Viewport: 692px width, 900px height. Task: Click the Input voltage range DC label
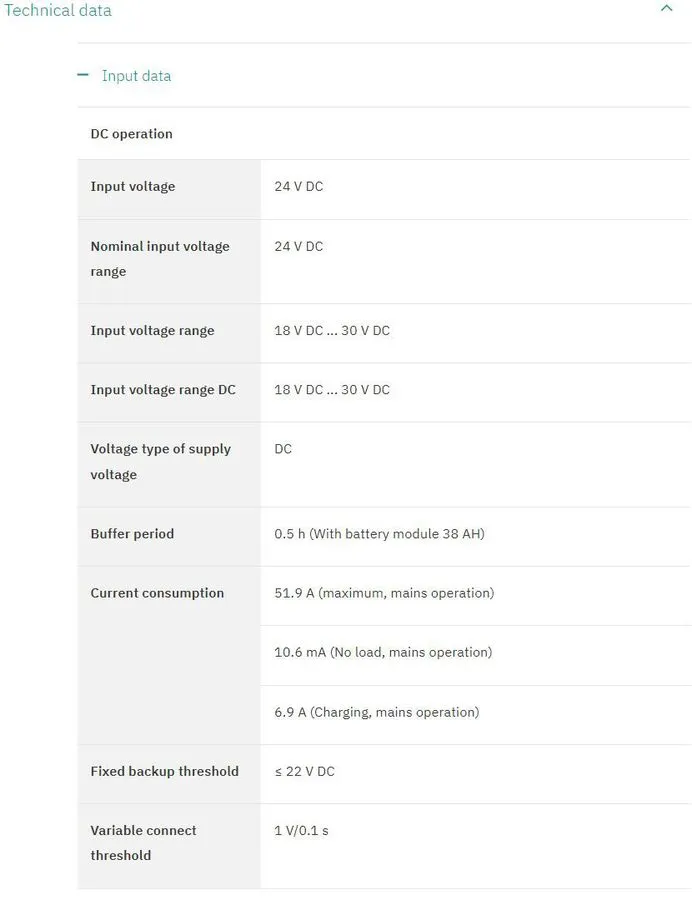163,390
